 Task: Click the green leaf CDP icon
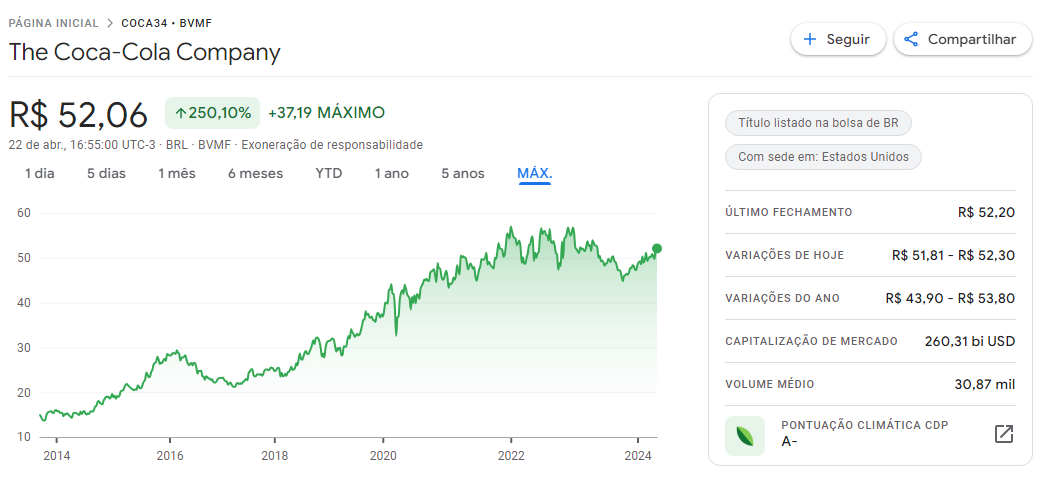tap(745, 435)
